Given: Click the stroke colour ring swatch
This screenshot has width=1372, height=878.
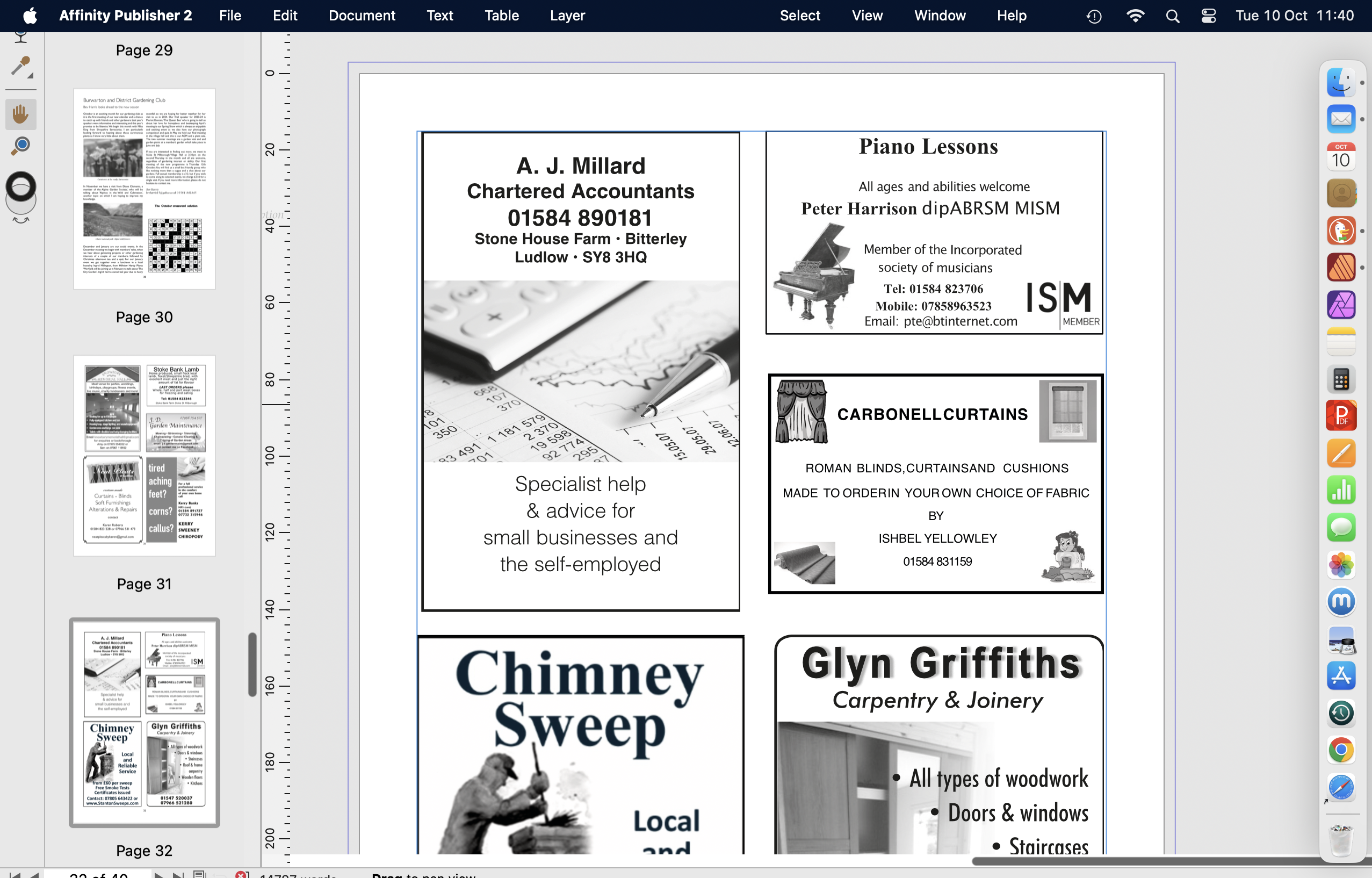Looking at the screenshot, I should tap(20, 186).
